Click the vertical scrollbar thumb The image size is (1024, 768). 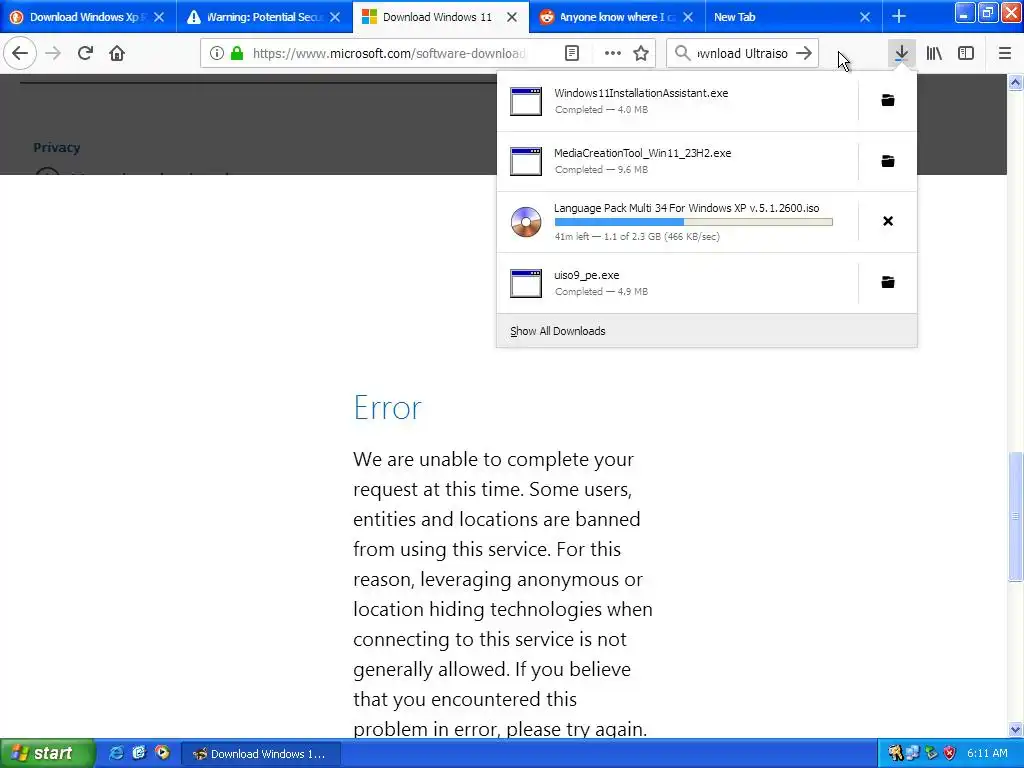pos(1016,516)
